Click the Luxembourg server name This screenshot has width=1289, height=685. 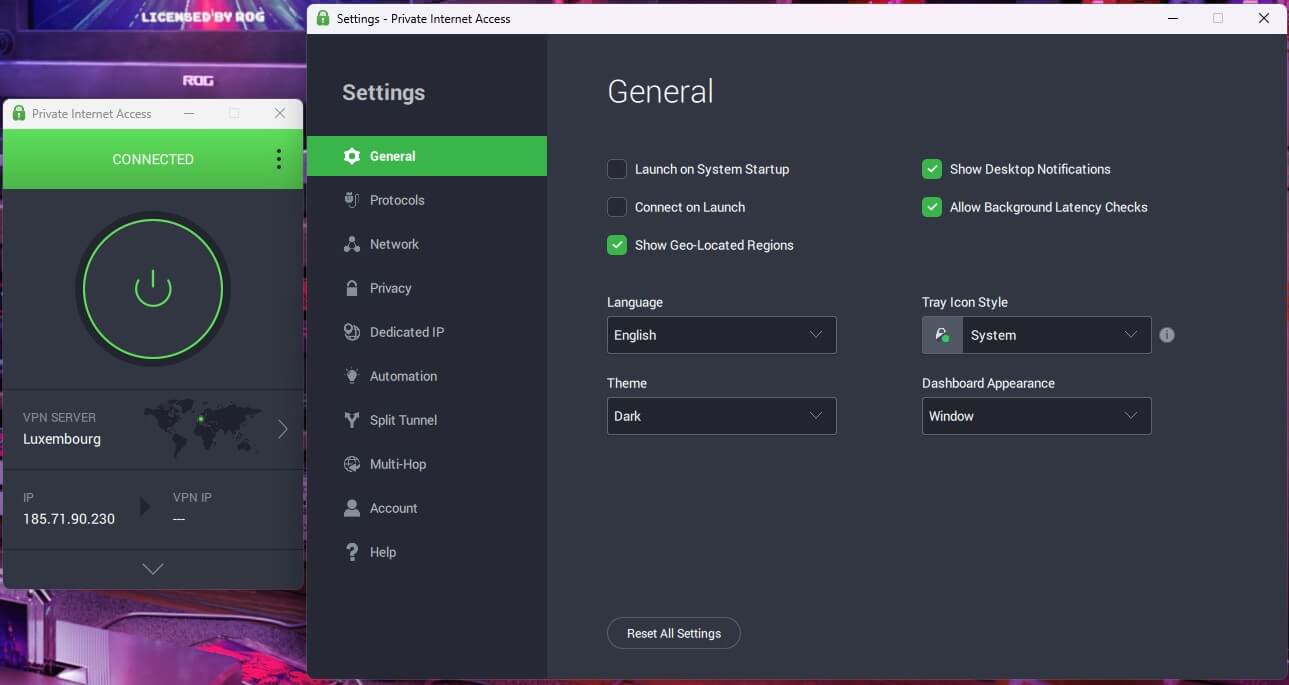point(62,439)
